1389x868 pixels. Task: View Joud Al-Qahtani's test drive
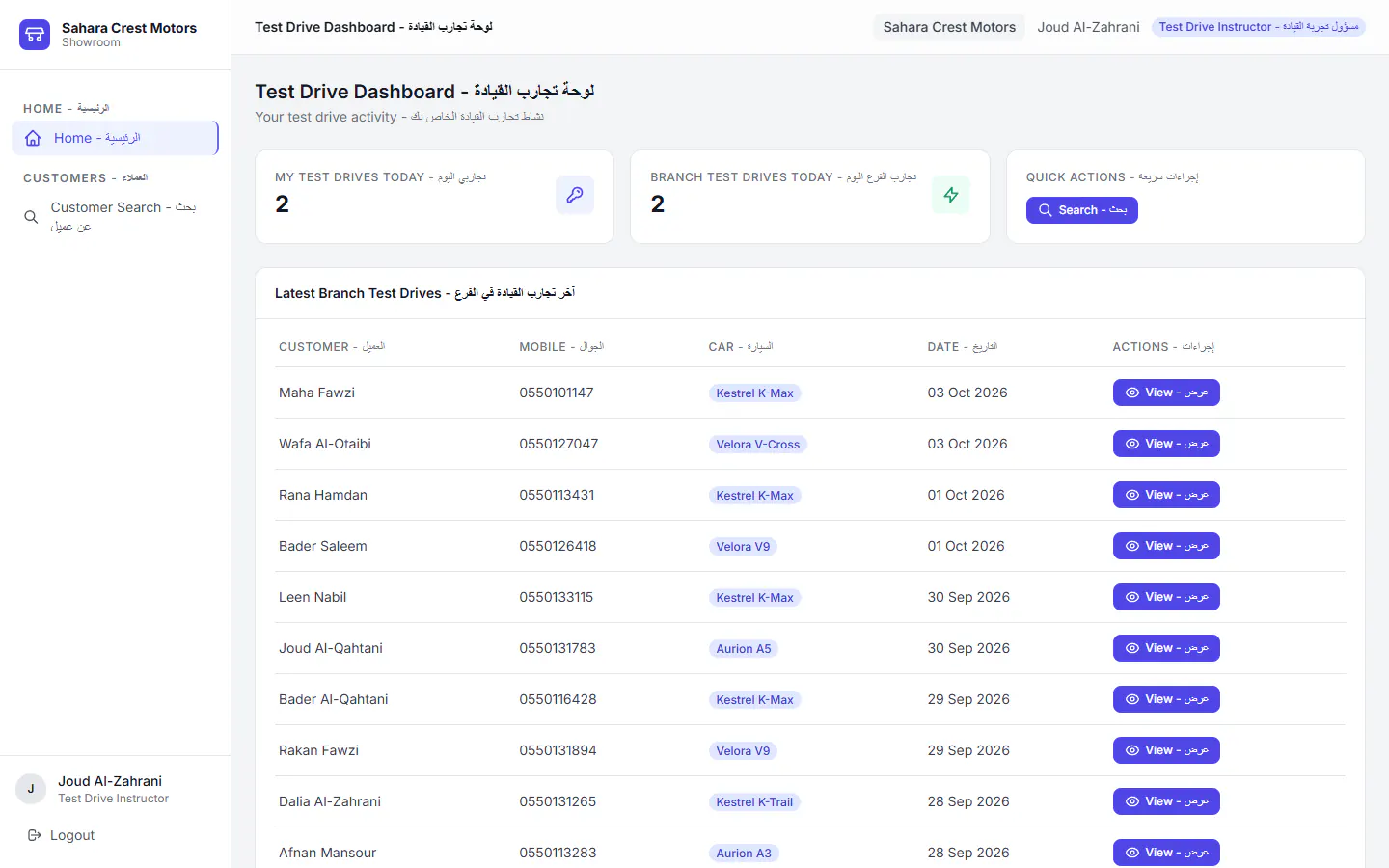click(1166, 648)
